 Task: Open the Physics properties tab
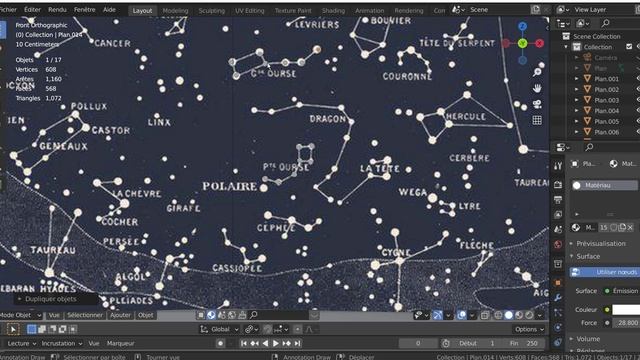tap(558, 328)
